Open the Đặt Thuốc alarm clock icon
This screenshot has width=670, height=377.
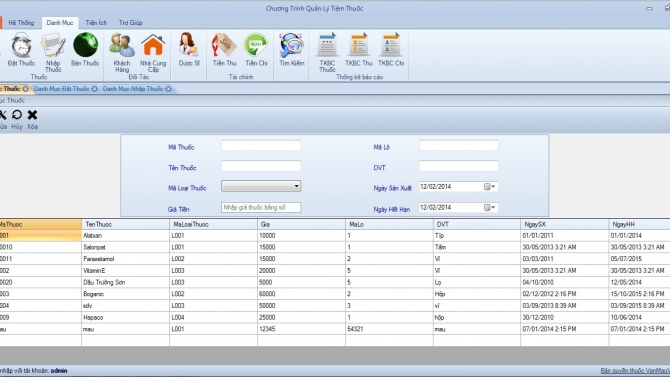(x=21, y=45)
